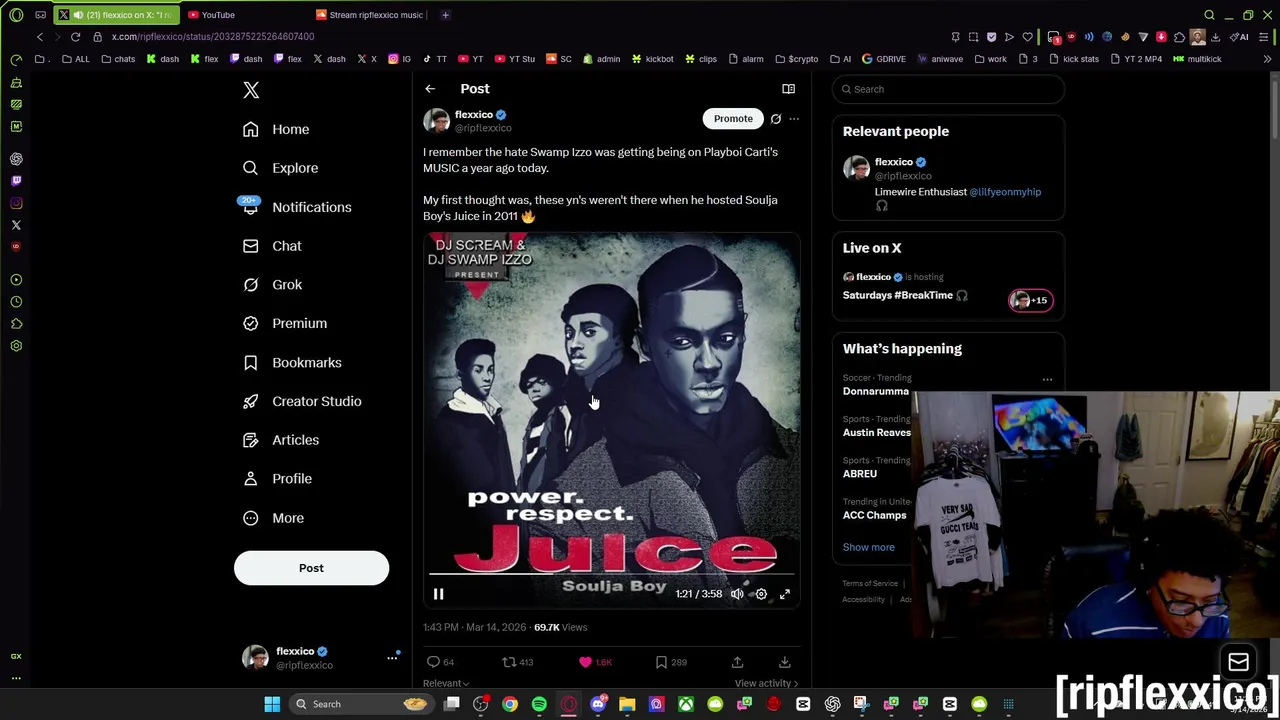Screen dimensions: 1280x720
Task: Click the Windows taskbar Search box
Action: [x=360, y=704]
